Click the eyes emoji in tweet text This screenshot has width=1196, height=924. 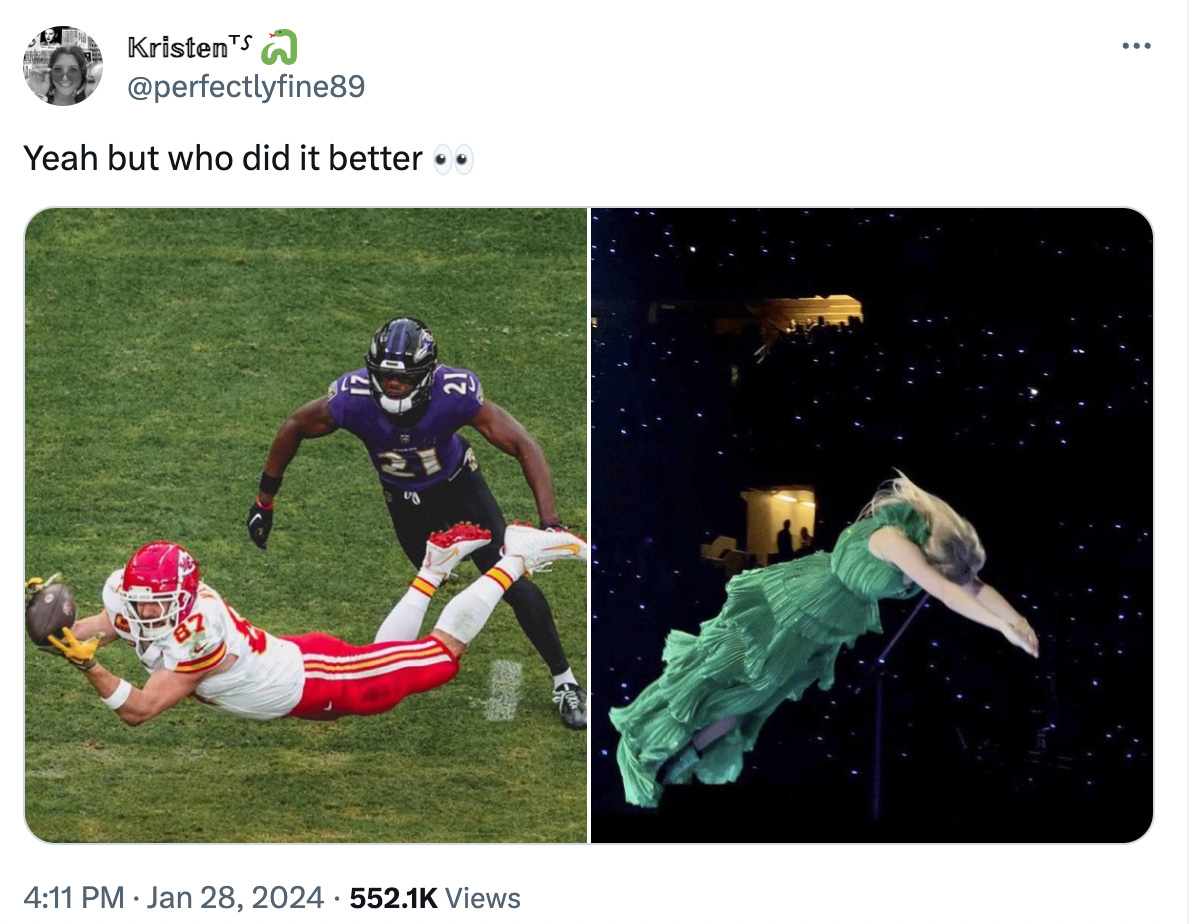453,159
